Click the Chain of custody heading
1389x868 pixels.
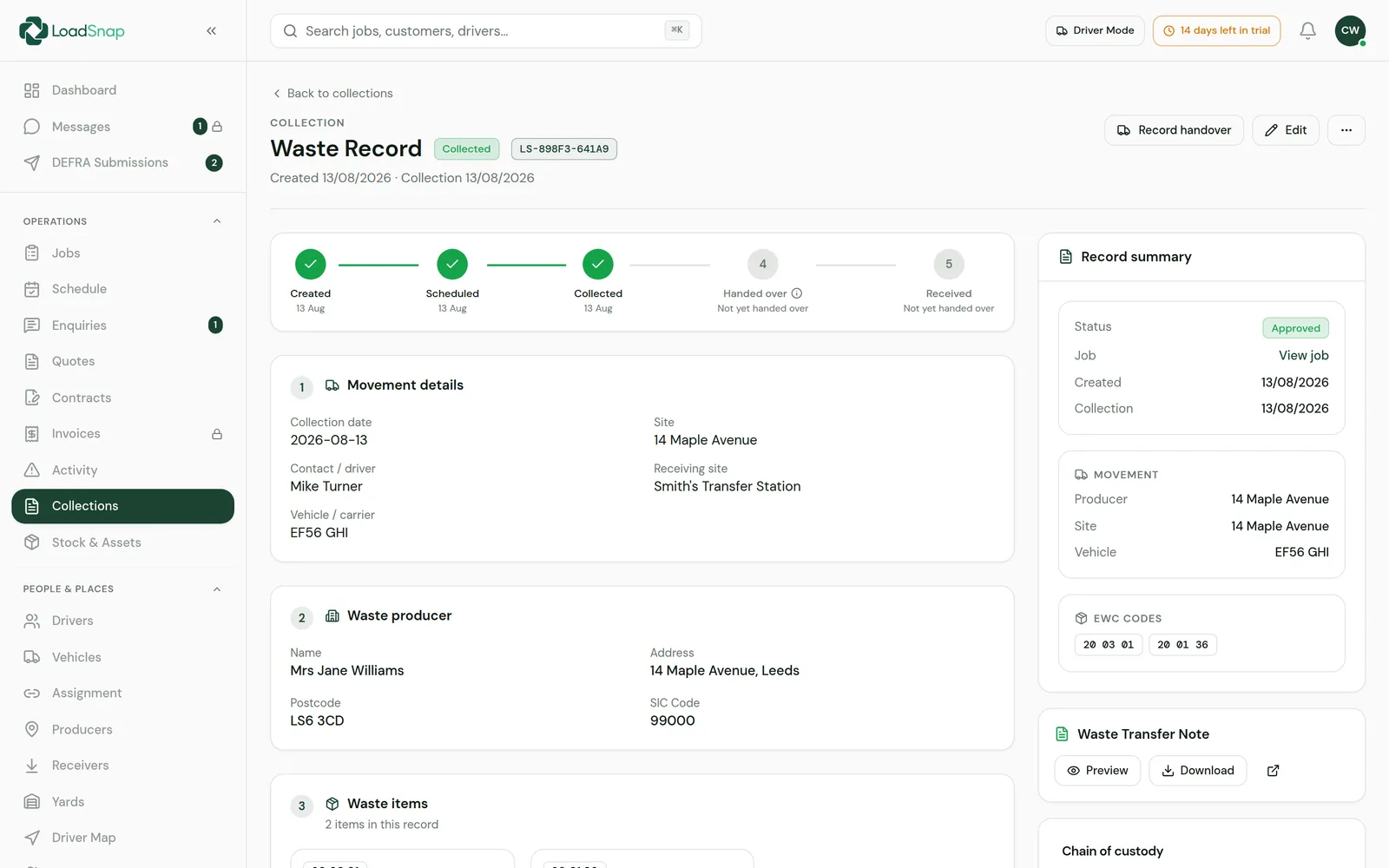1112,851
